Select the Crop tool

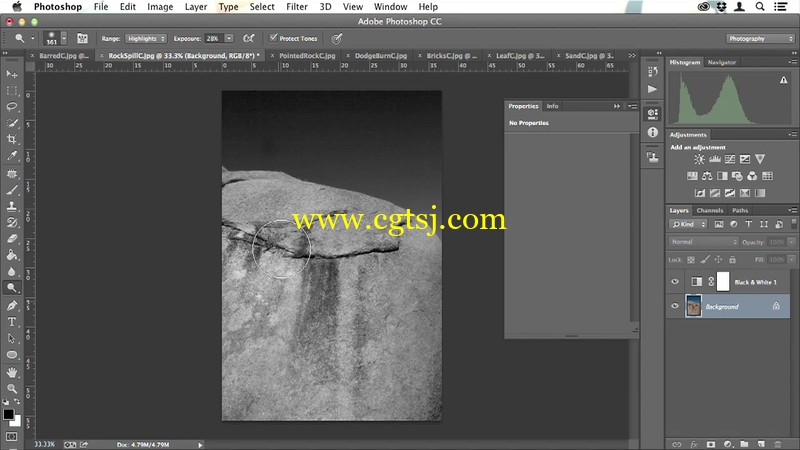point(11,139)
